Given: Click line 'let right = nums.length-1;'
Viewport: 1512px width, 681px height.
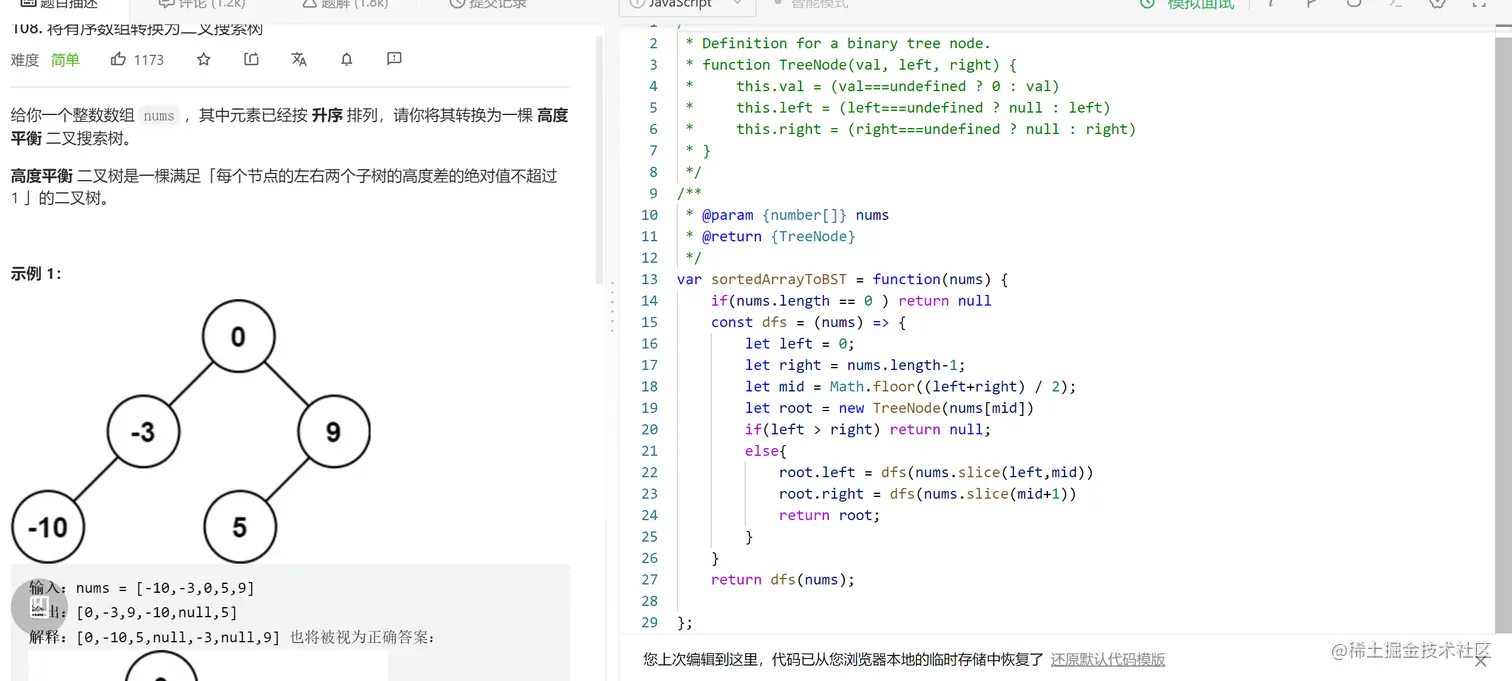Looking at the screenshot, I should coord(855,365).
